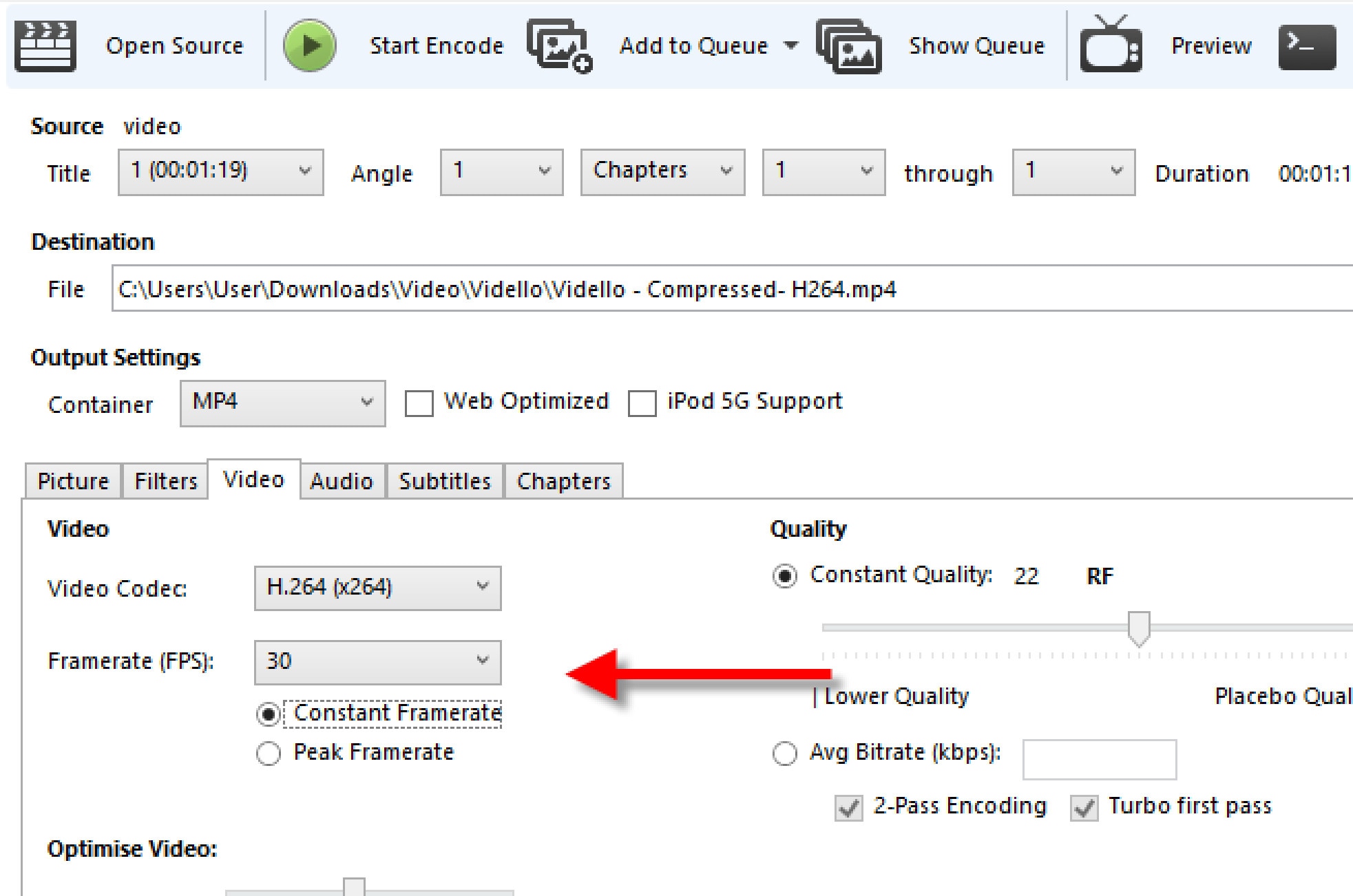
Task: Click the Open Source clapperboard icon
Action: (45, 45)
